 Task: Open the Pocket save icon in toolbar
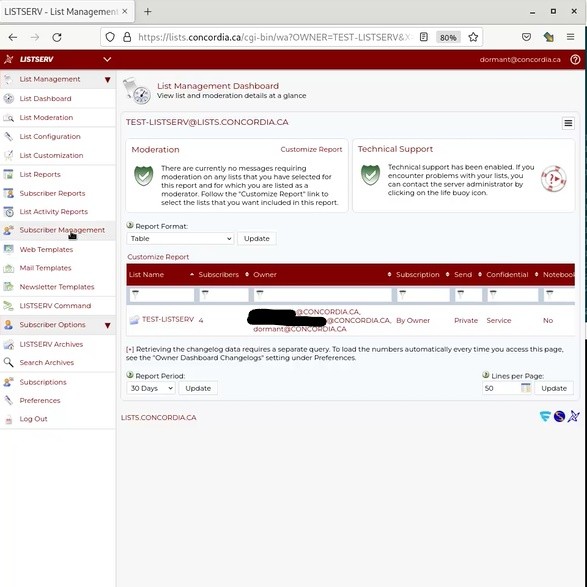point(526,37)
